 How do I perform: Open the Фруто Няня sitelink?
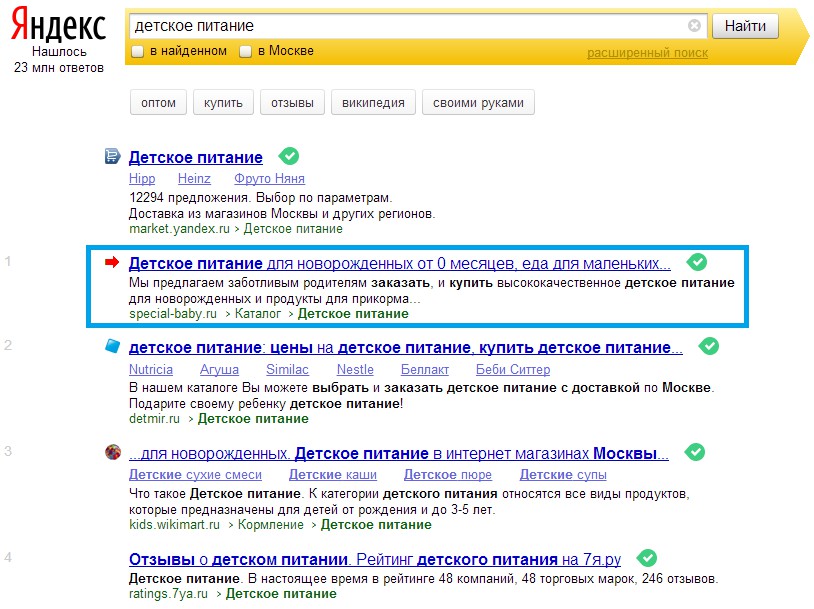tap(269, 179)
